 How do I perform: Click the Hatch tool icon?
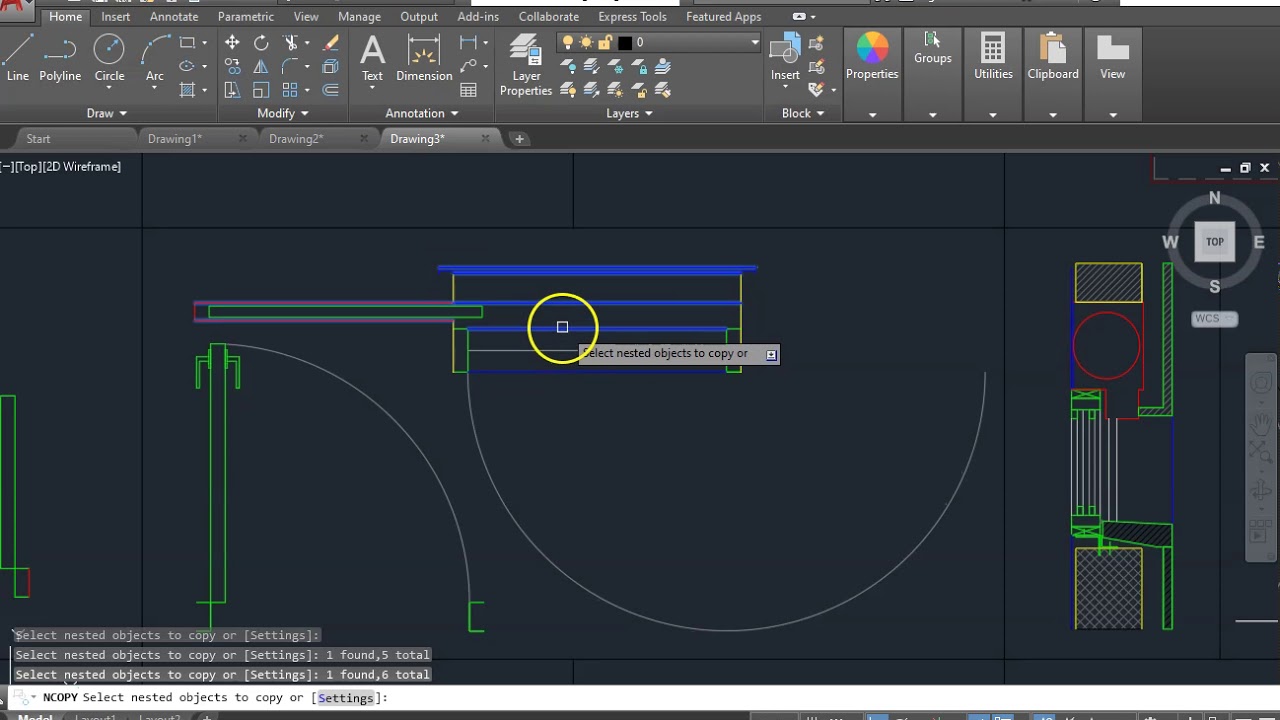pyautogui.click(x=187, y=90)
